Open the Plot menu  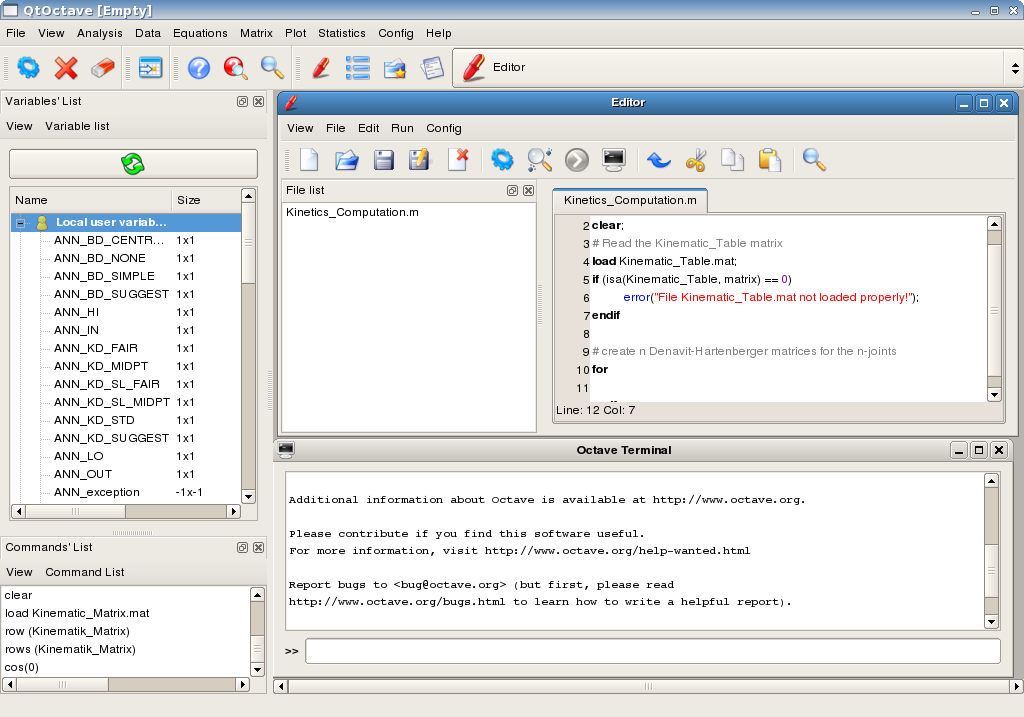[x=295, y=33]
